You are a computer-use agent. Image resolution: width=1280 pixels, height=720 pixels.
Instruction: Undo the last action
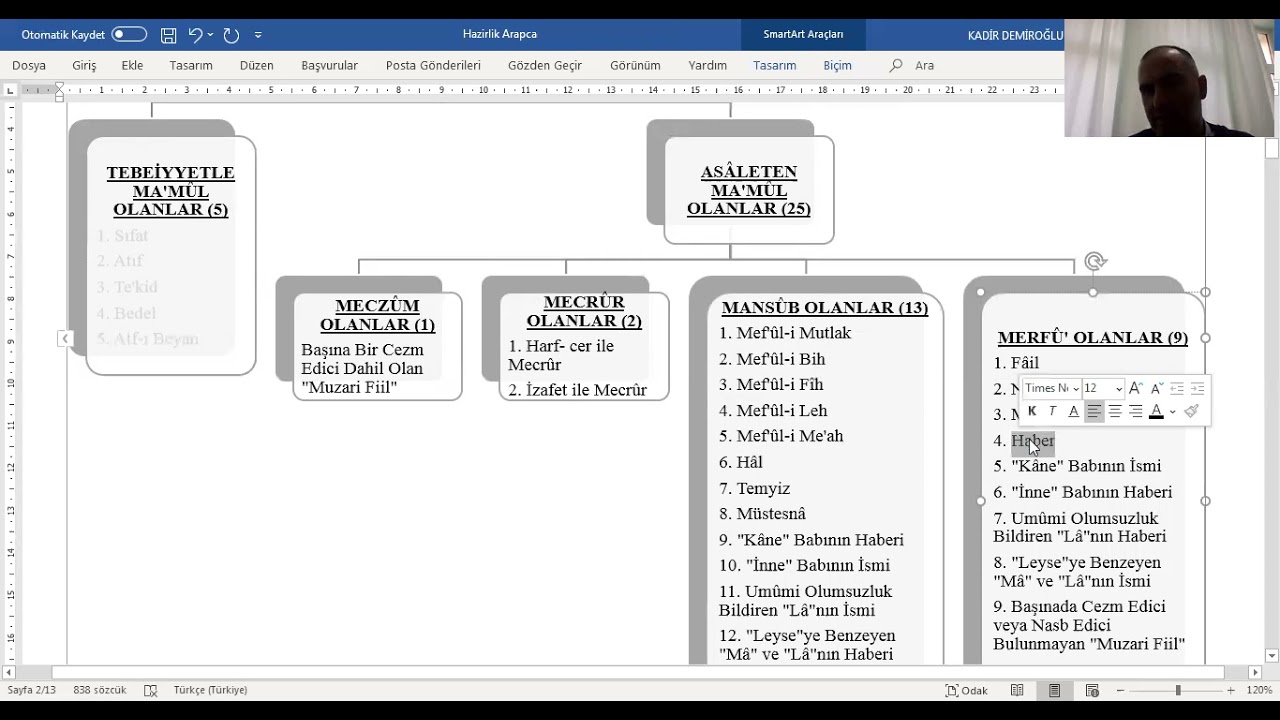tap(195, 35)
